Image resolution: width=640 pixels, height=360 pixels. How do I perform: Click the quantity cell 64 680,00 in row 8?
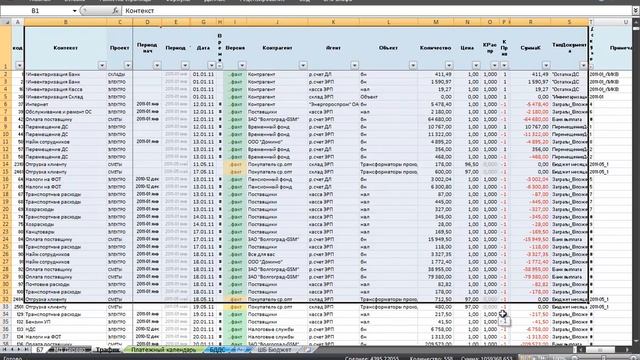[436, 119]
